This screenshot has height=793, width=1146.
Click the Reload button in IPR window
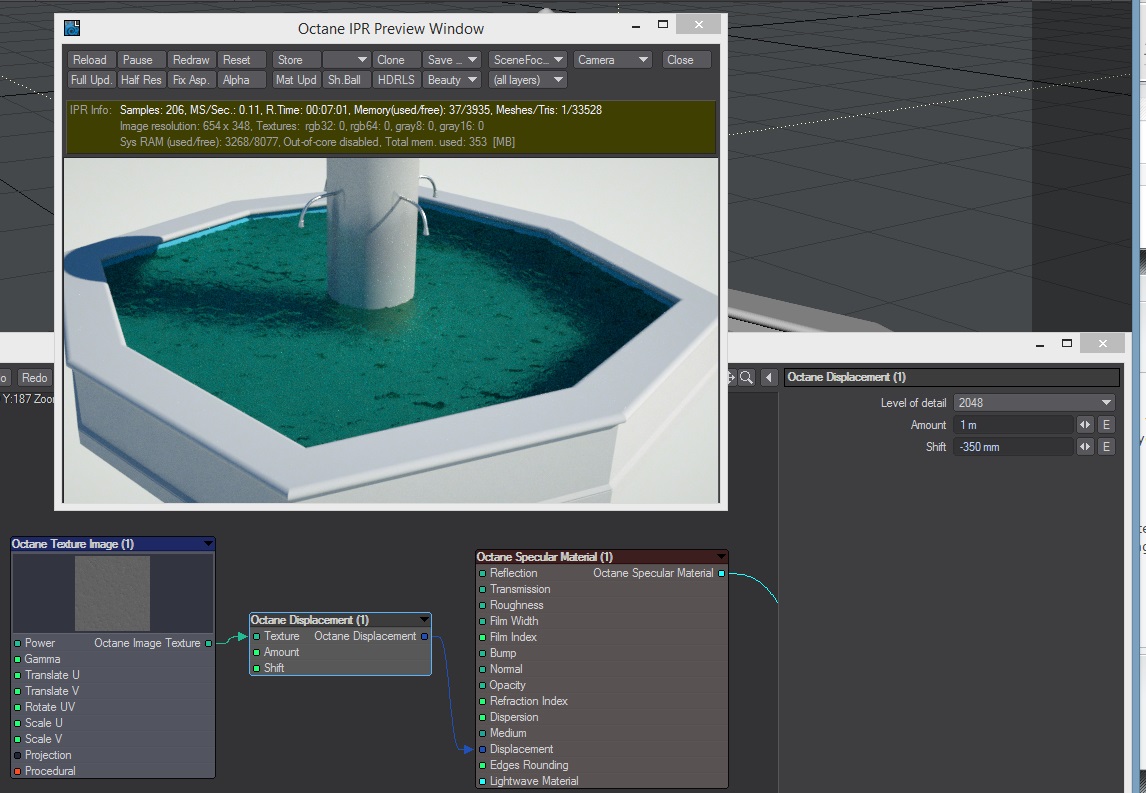[89, 60]
